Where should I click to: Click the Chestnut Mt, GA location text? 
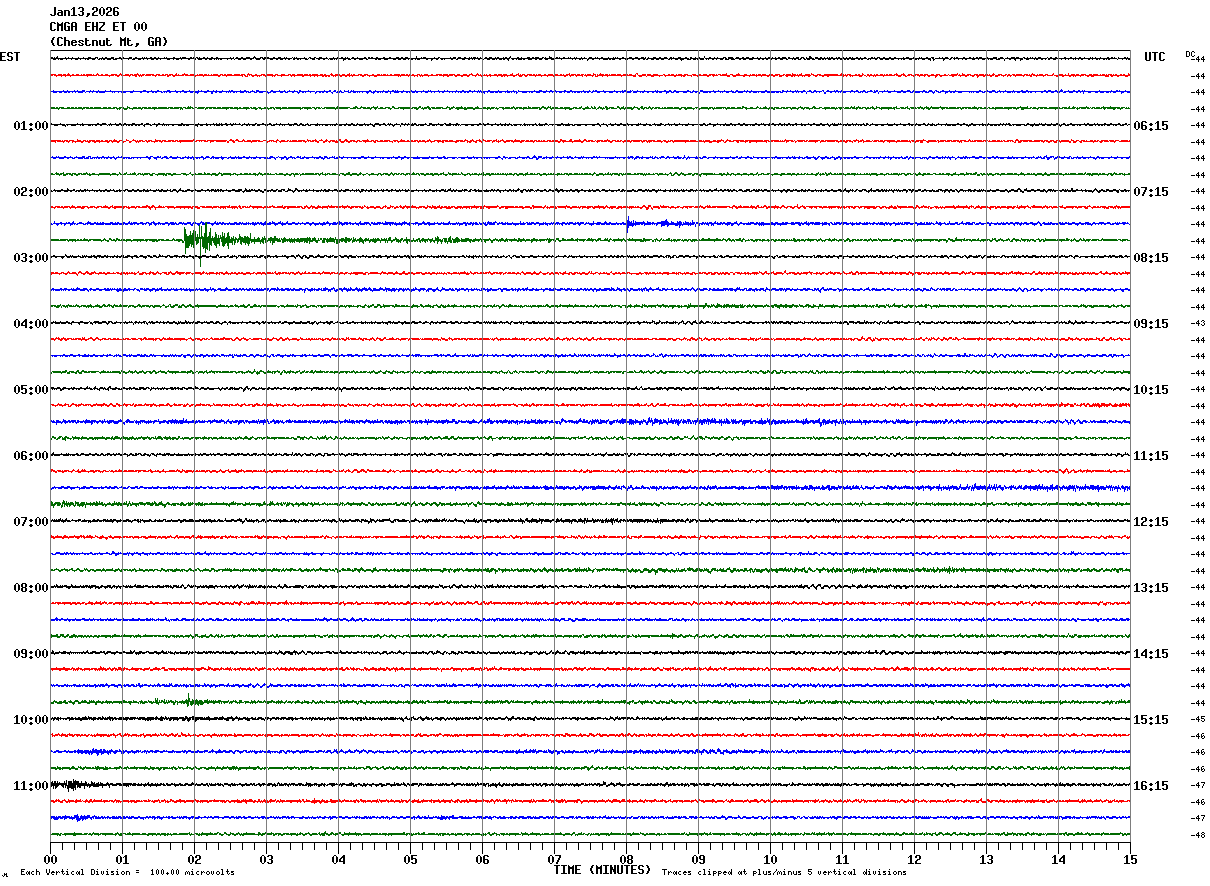tap(109, 42)
